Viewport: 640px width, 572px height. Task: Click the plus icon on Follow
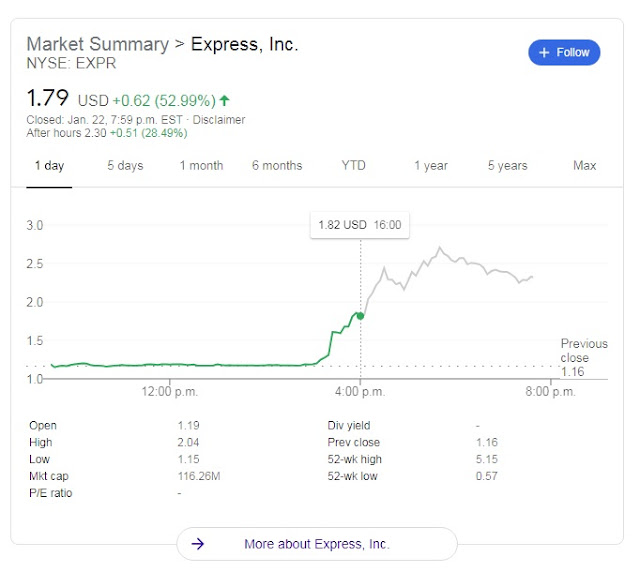[544, 52]
